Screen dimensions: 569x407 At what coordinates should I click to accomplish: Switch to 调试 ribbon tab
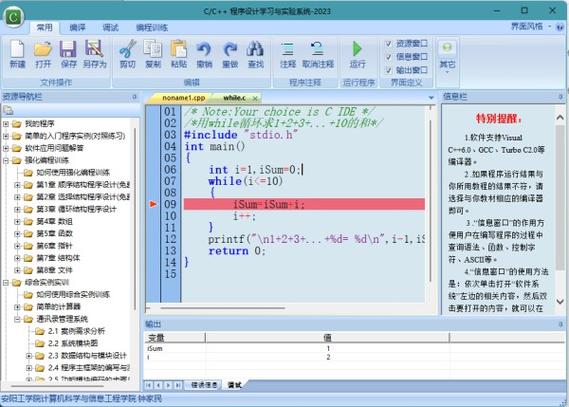[110, 27]
